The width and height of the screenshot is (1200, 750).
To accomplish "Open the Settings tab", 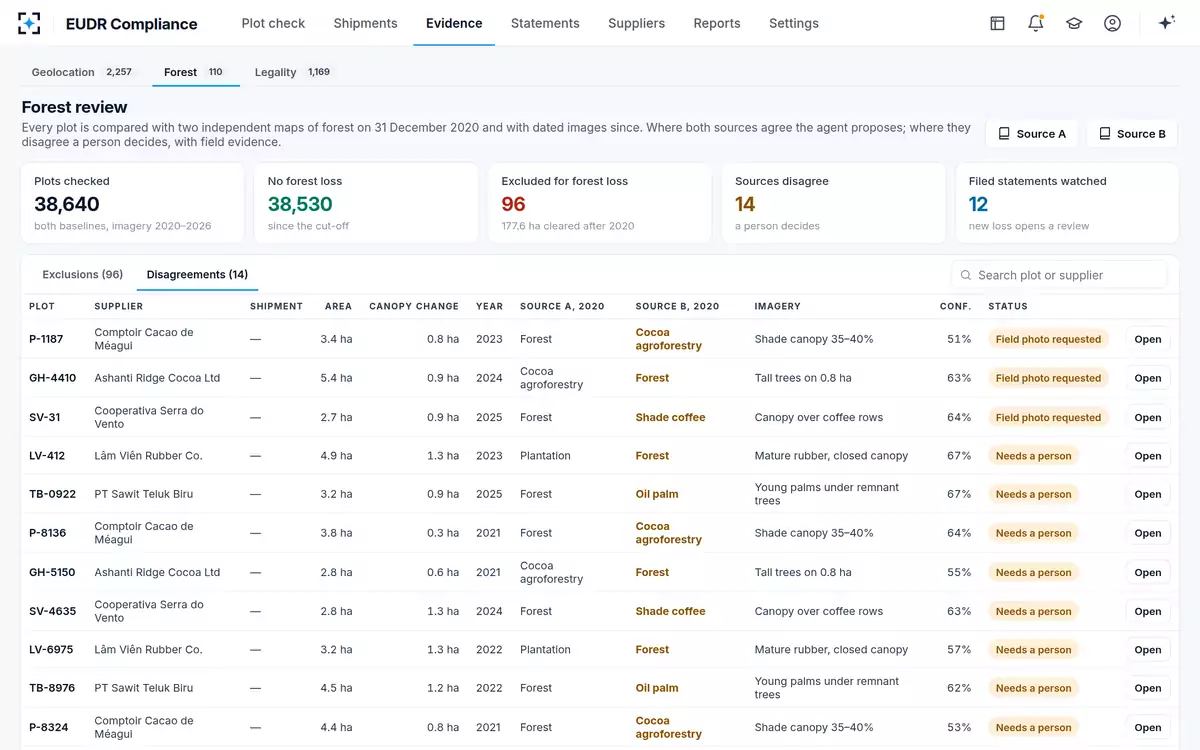I will pos(794,23).
